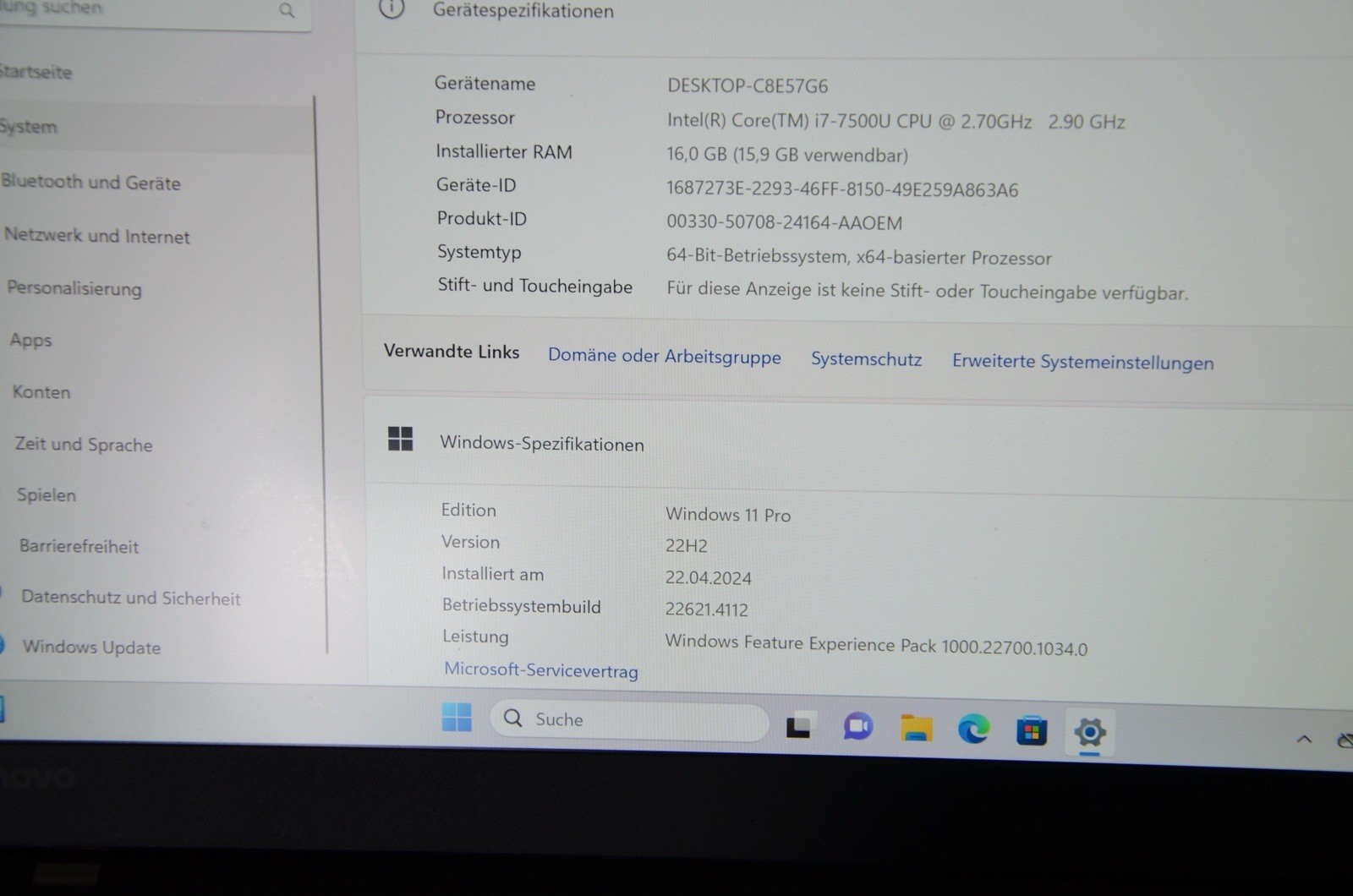The height and width of the screenshot is (896, 1353).
Task: Click the Windows-Spezifikationen logo icon
Action: pyautogui.click(x=400, y=439)
